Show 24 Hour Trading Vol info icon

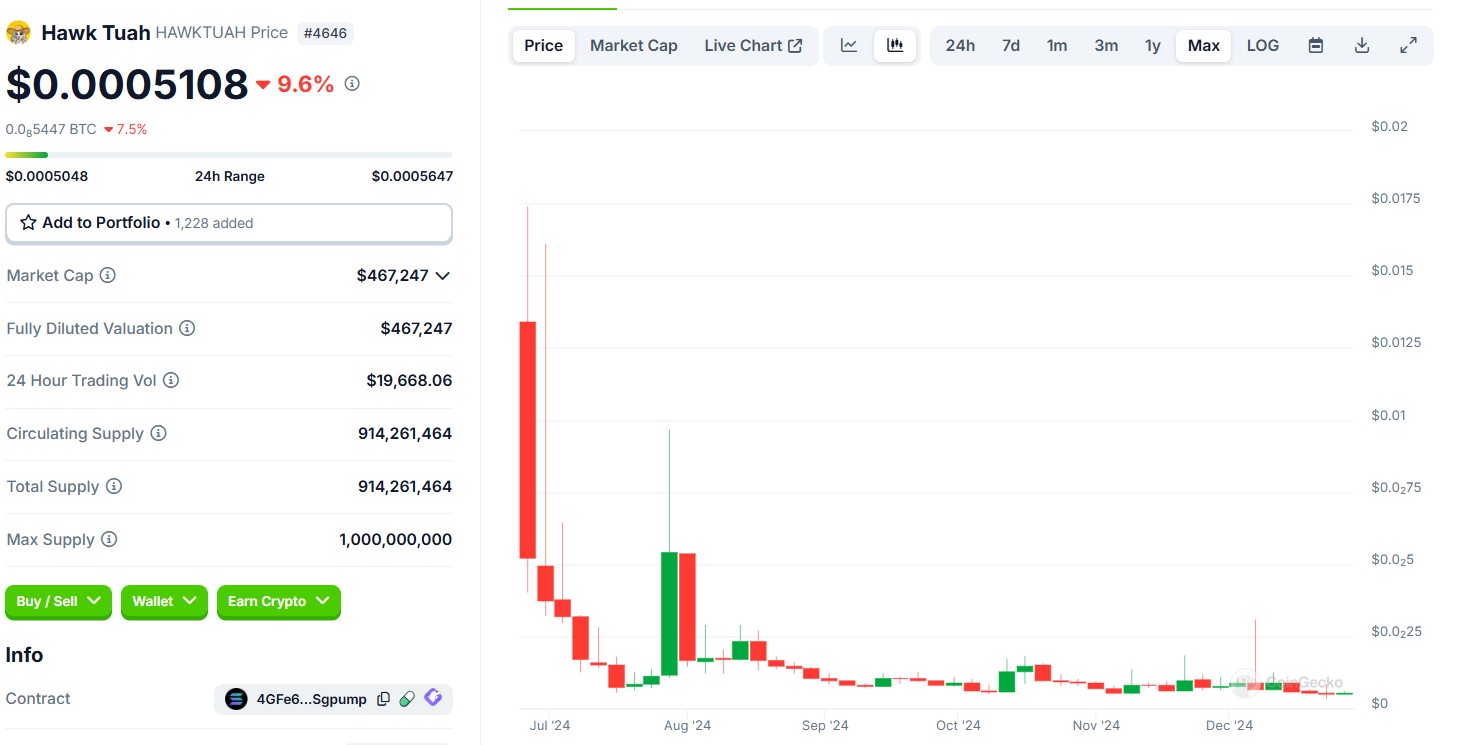[x=171, y=380]
